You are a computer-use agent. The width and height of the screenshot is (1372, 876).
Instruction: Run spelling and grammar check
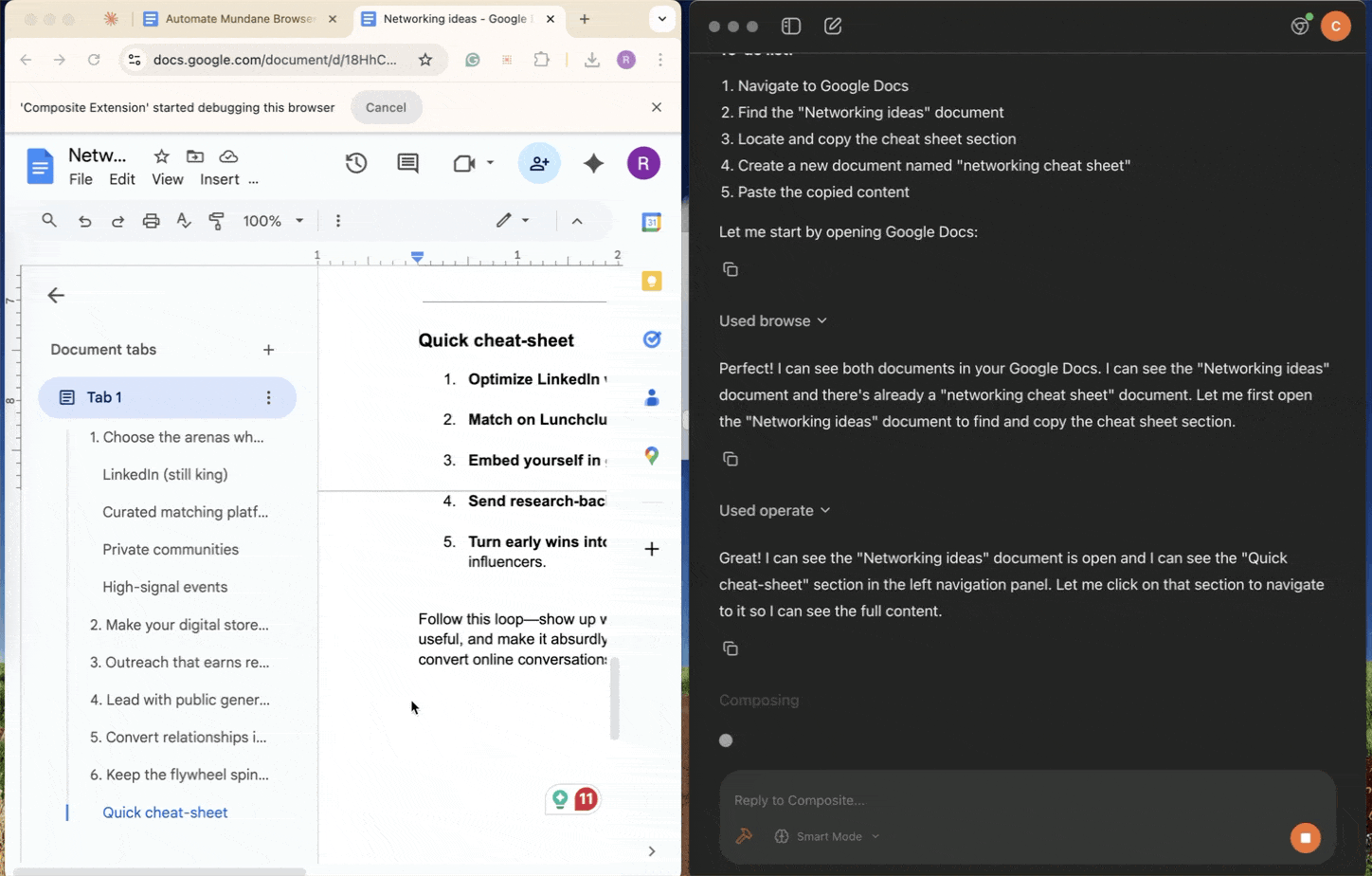184,221
